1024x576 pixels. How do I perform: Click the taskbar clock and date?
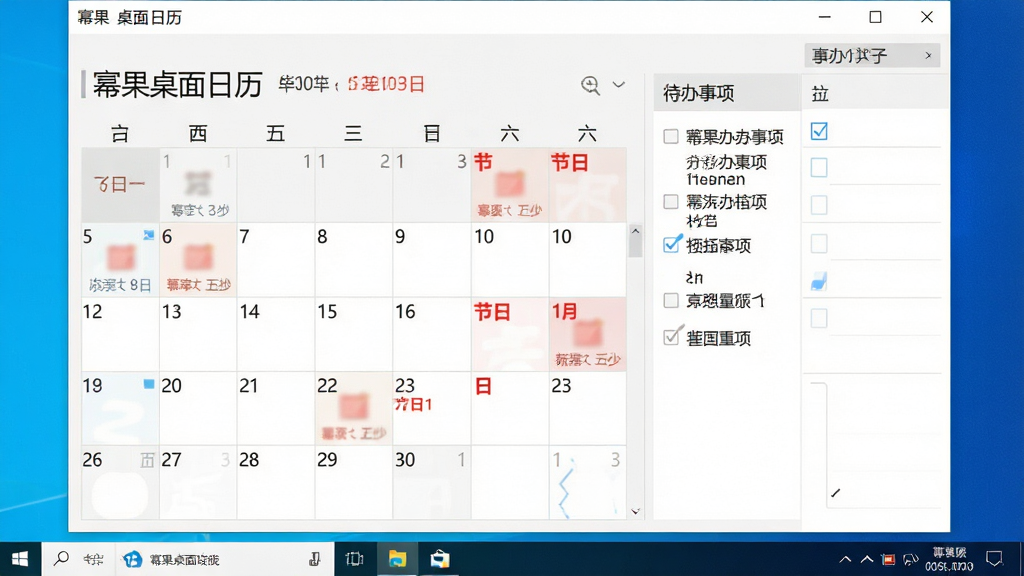click(x=949, y=559)
